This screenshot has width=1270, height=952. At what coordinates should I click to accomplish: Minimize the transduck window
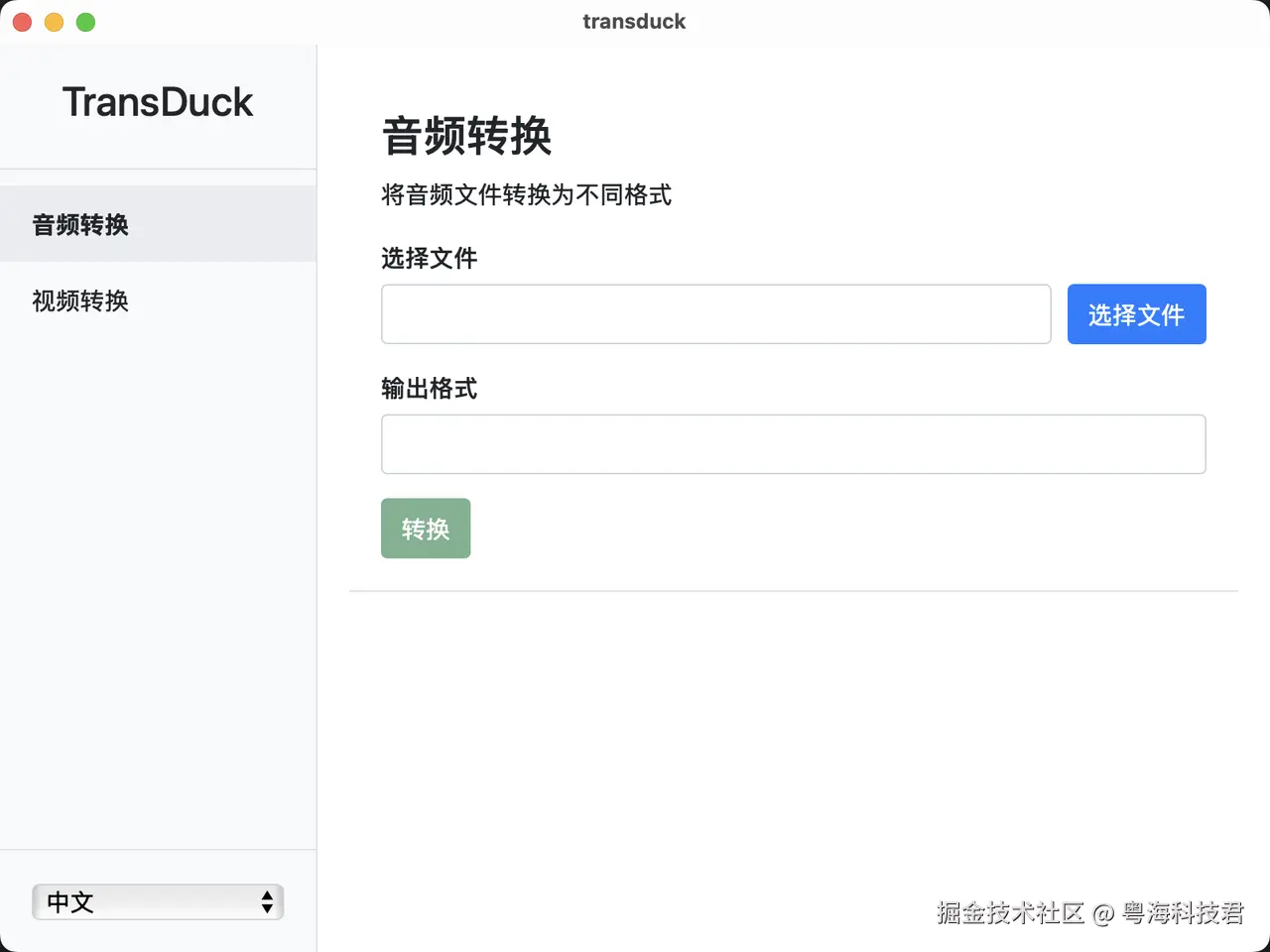[x=55, y=22]
